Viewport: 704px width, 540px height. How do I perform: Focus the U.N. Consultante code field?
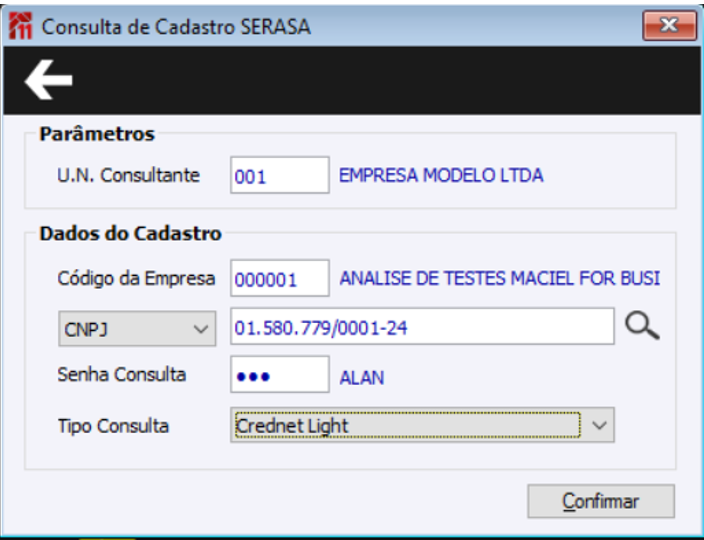pos(279,176)
